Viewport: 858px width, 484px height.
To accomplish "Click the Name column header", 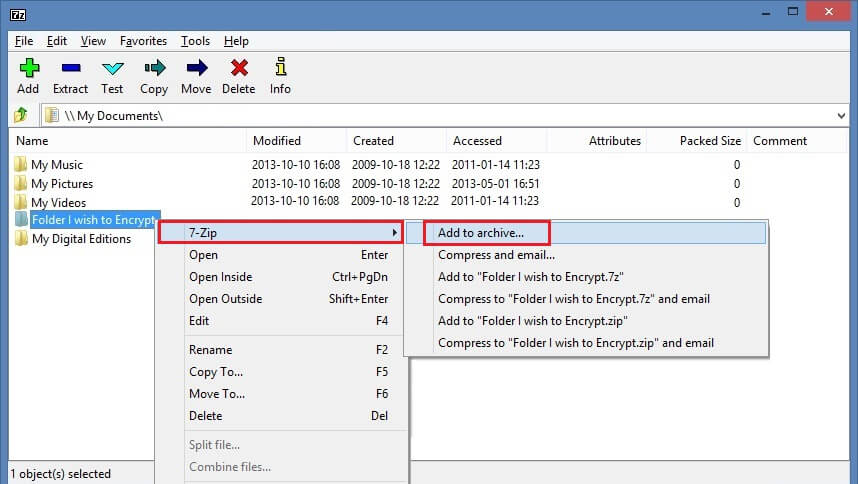I will (32, 141).
